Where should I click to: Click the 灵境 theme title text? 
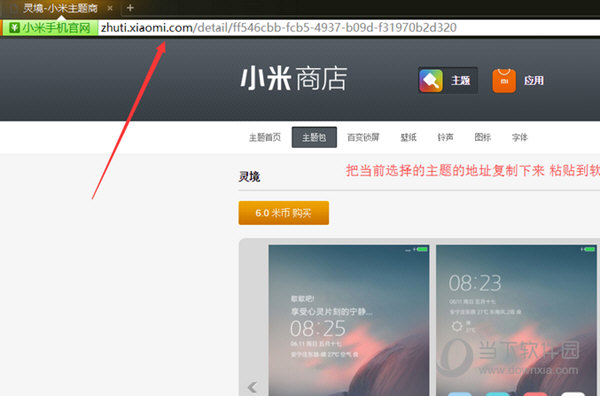249,177
